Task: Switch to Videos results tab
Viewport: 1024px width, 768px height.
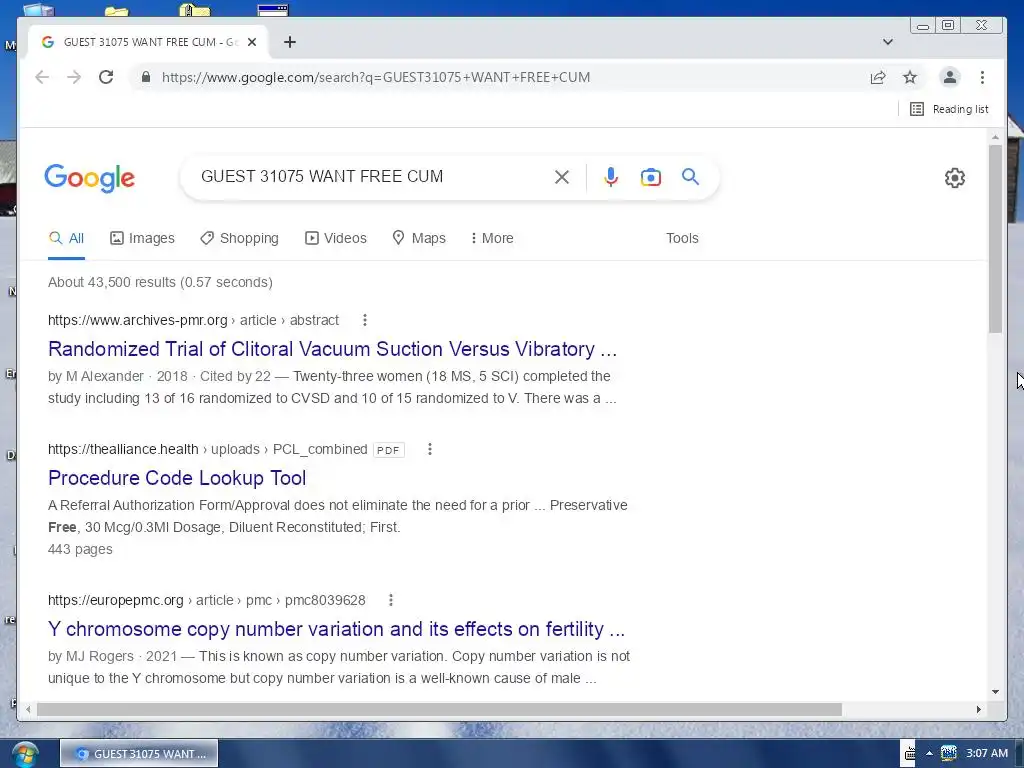Action: click(x=336, y=238)
